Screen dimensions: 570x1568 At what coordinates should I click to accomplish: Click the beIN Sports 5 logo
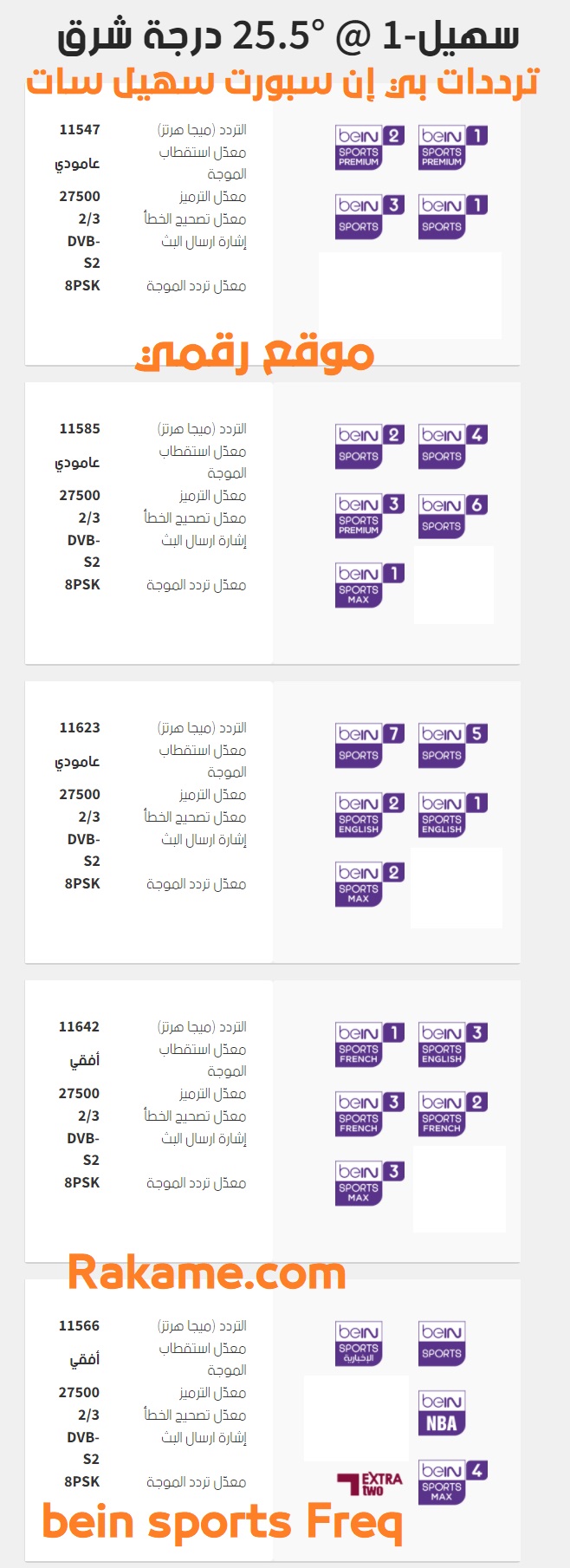coord(453,745)
